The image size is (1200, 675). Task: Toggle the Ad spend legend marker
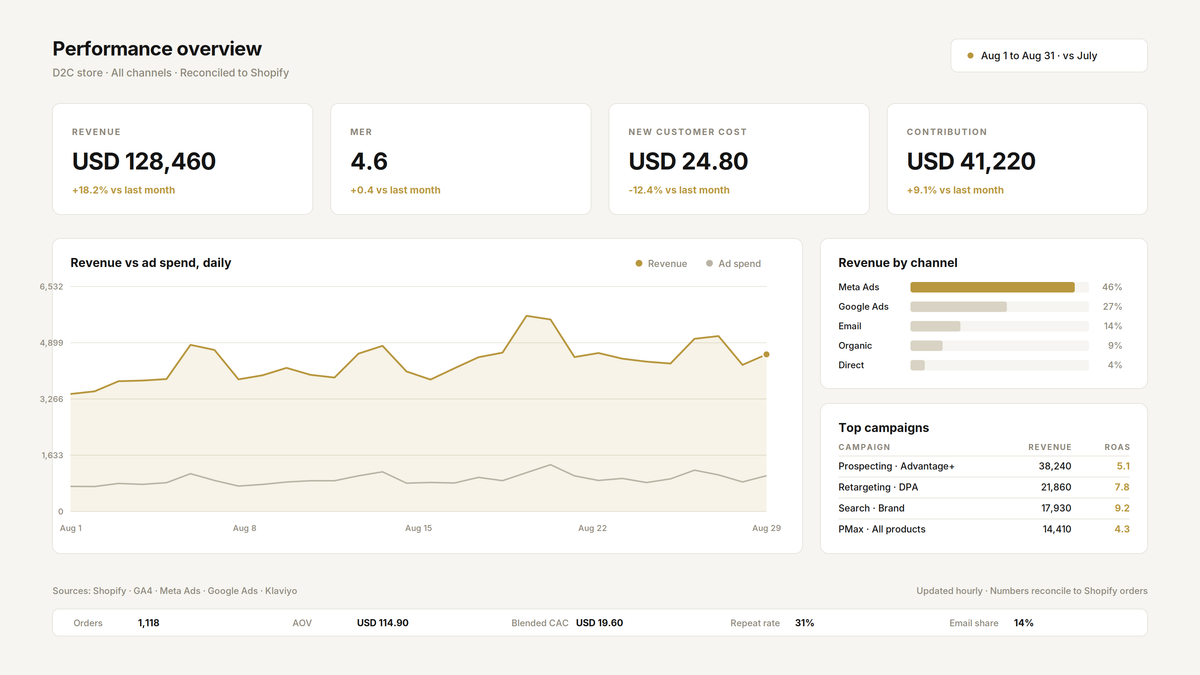[x=710, y=264]
